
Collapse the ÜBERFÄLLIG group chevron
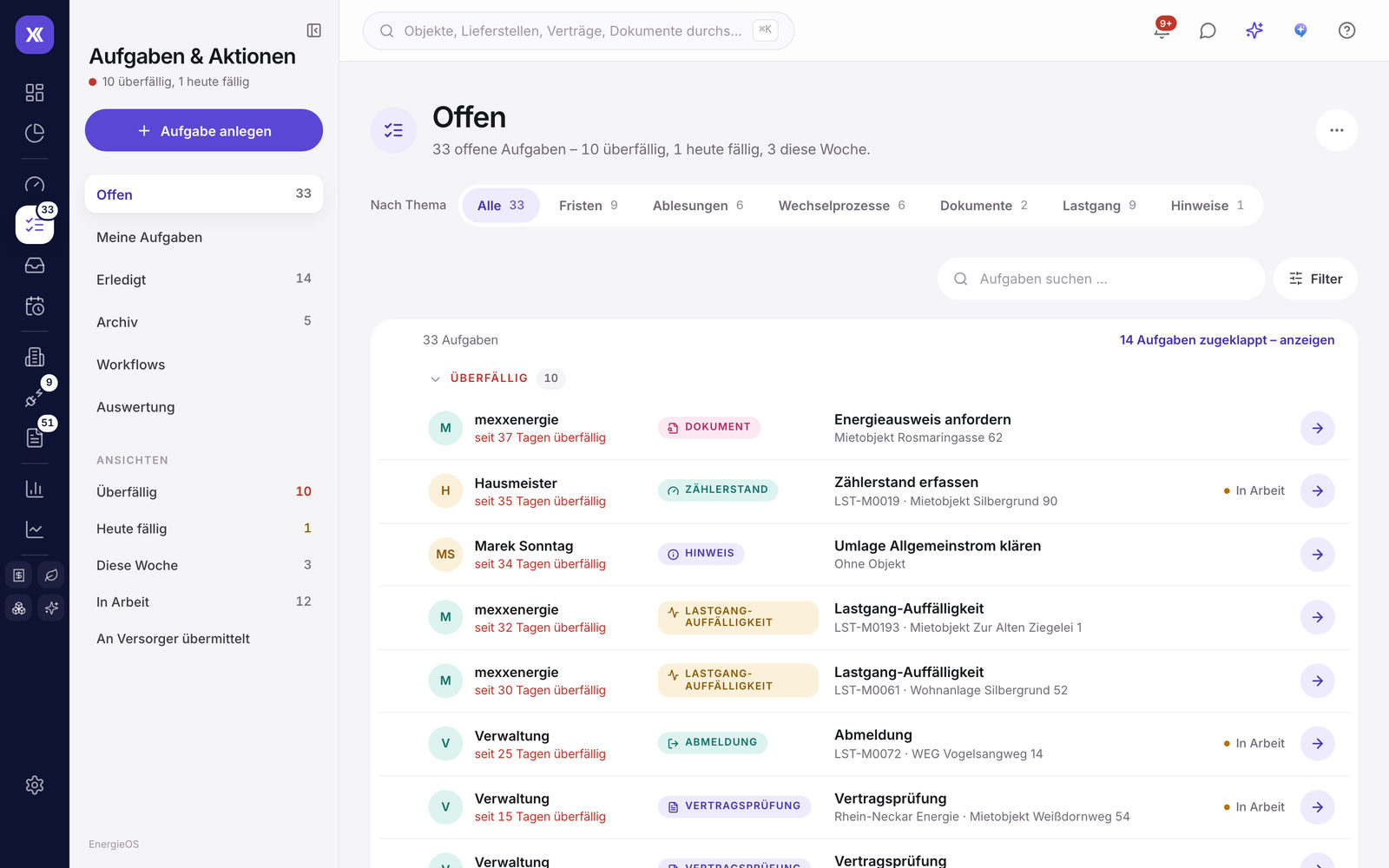pos(436,378)
